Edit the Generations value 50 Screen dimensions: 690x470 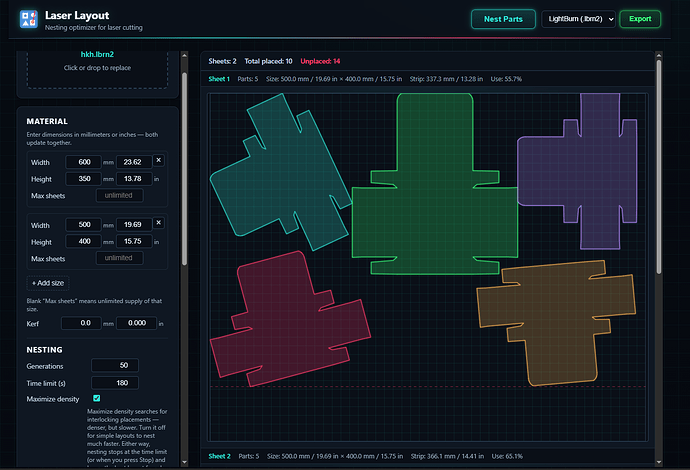point(115,365)
